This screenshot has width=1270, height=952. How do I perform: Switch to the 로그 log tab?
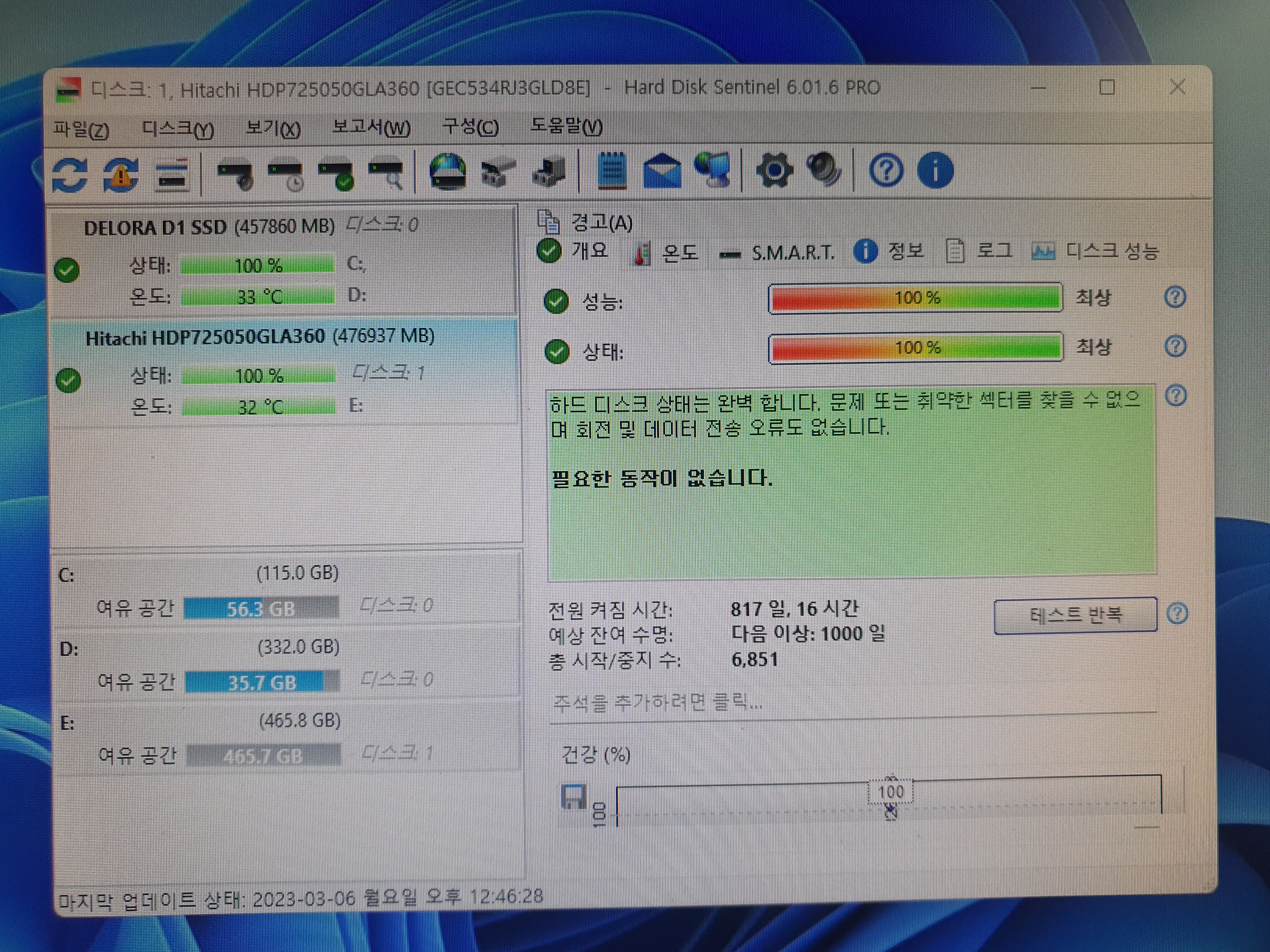click(x=979, y=251)
